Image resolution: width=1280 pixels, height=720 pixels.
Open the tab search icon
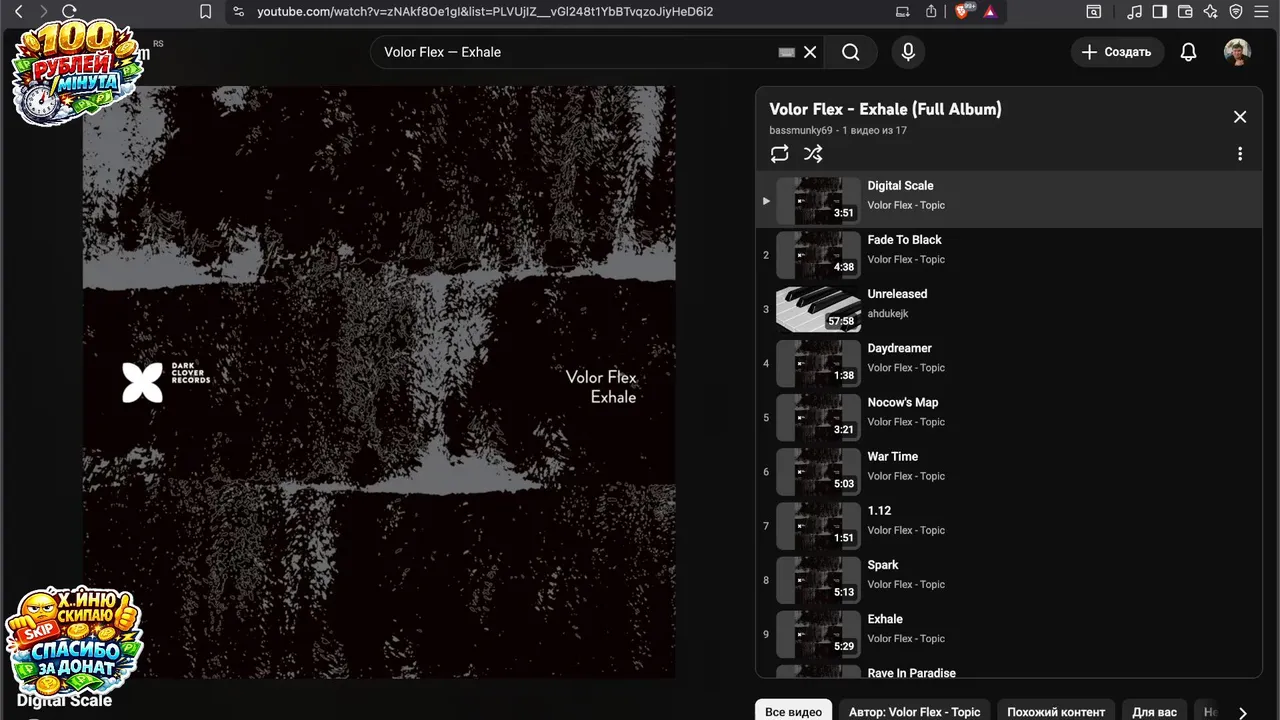(1094, 12)
